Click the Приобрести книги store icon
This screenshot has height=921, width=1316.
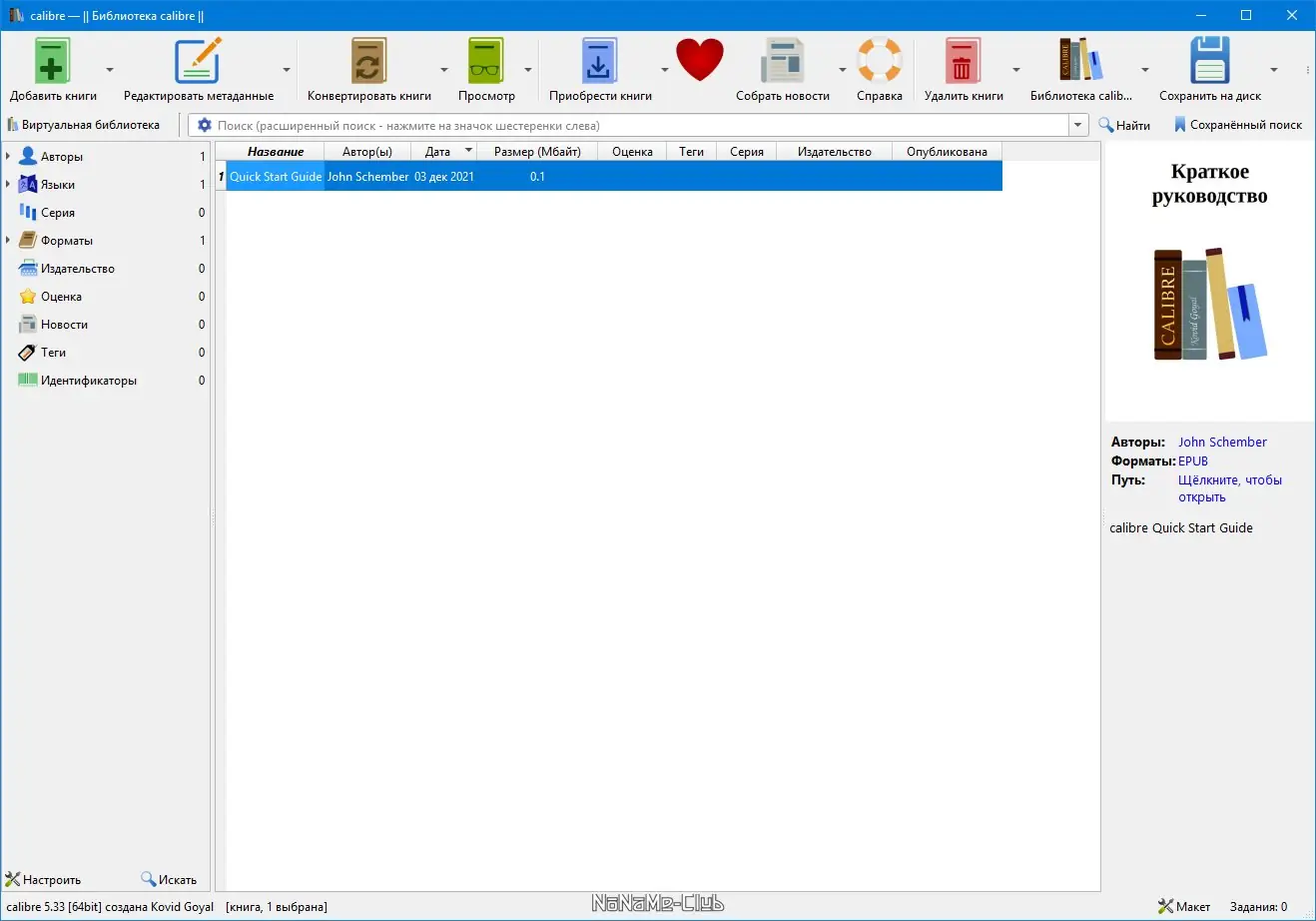(600, 61)
